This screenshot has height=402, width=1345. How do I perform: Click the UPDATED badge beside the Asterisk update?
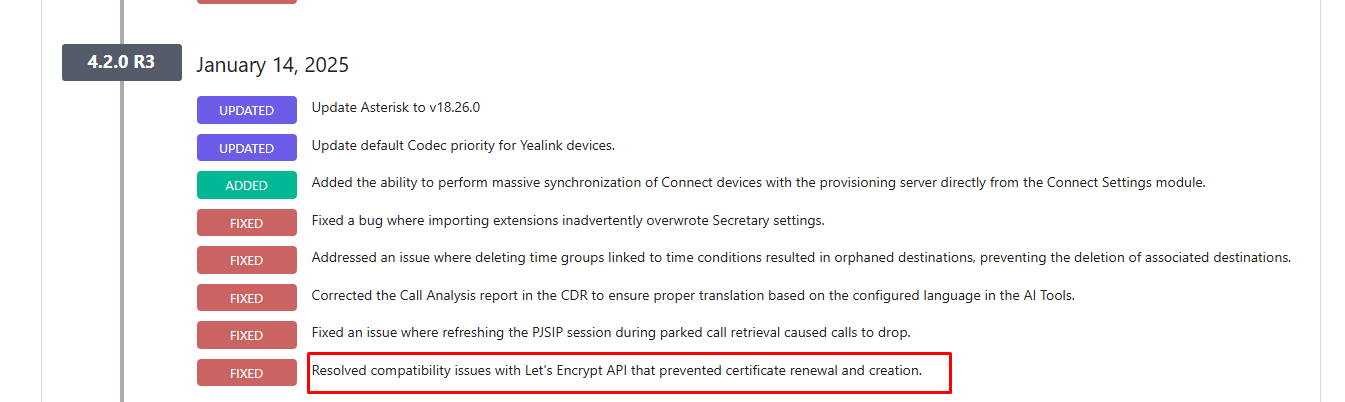[x=247, y=110]
